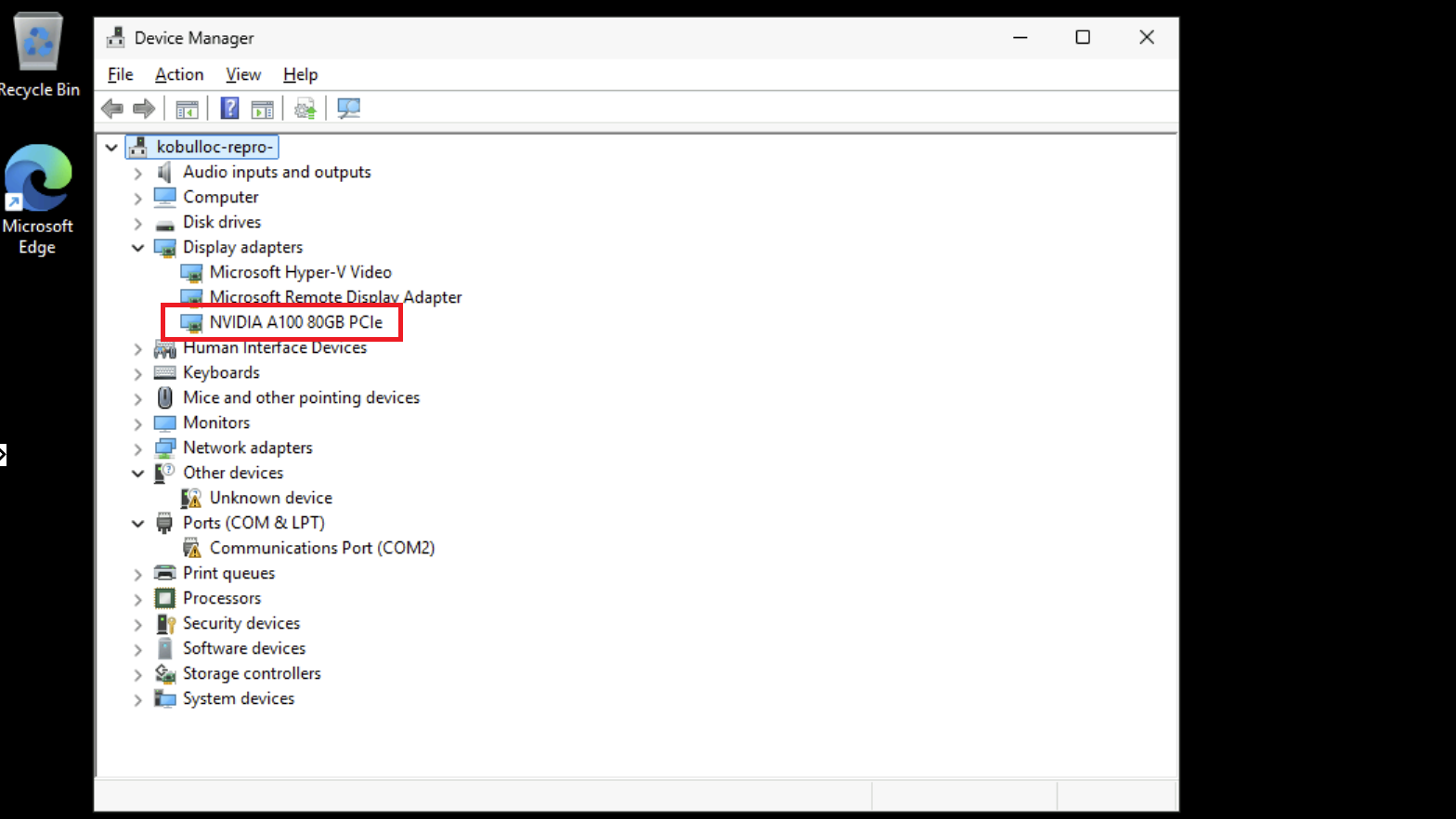Select the 'Software devices' label
Viewport: 1456px width, 819px height.
click(x=244, y=648)
